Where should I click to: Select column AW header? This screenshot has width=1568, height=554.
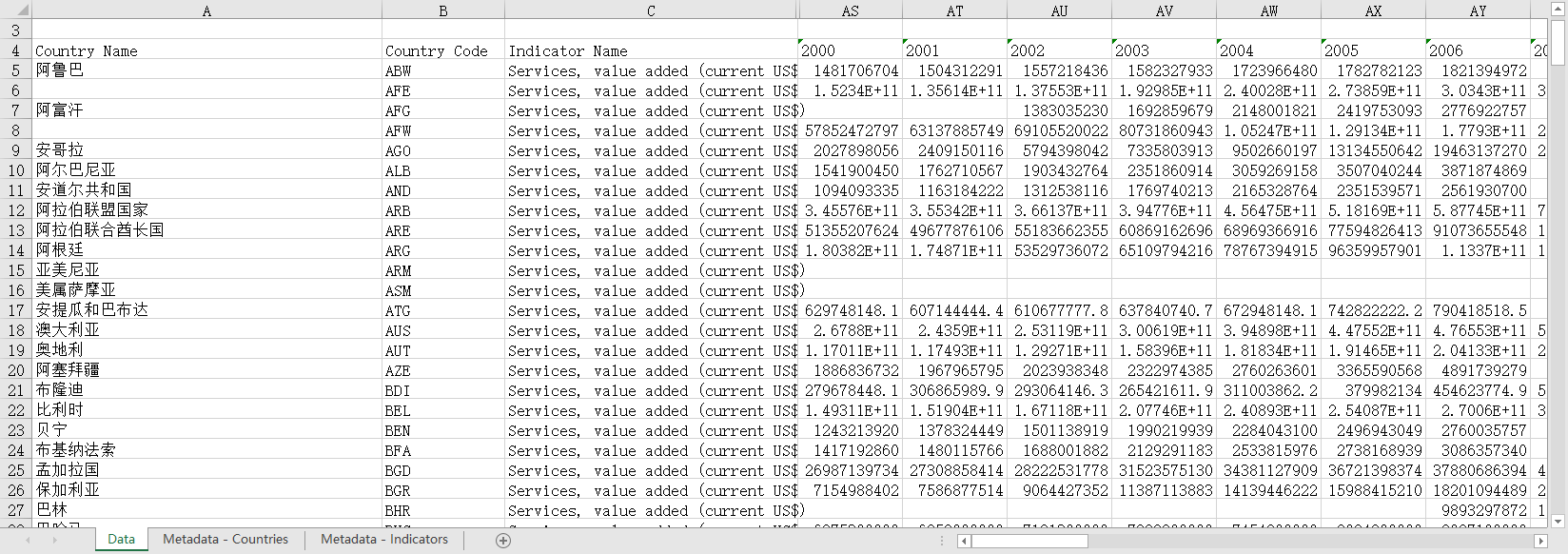1269,10
